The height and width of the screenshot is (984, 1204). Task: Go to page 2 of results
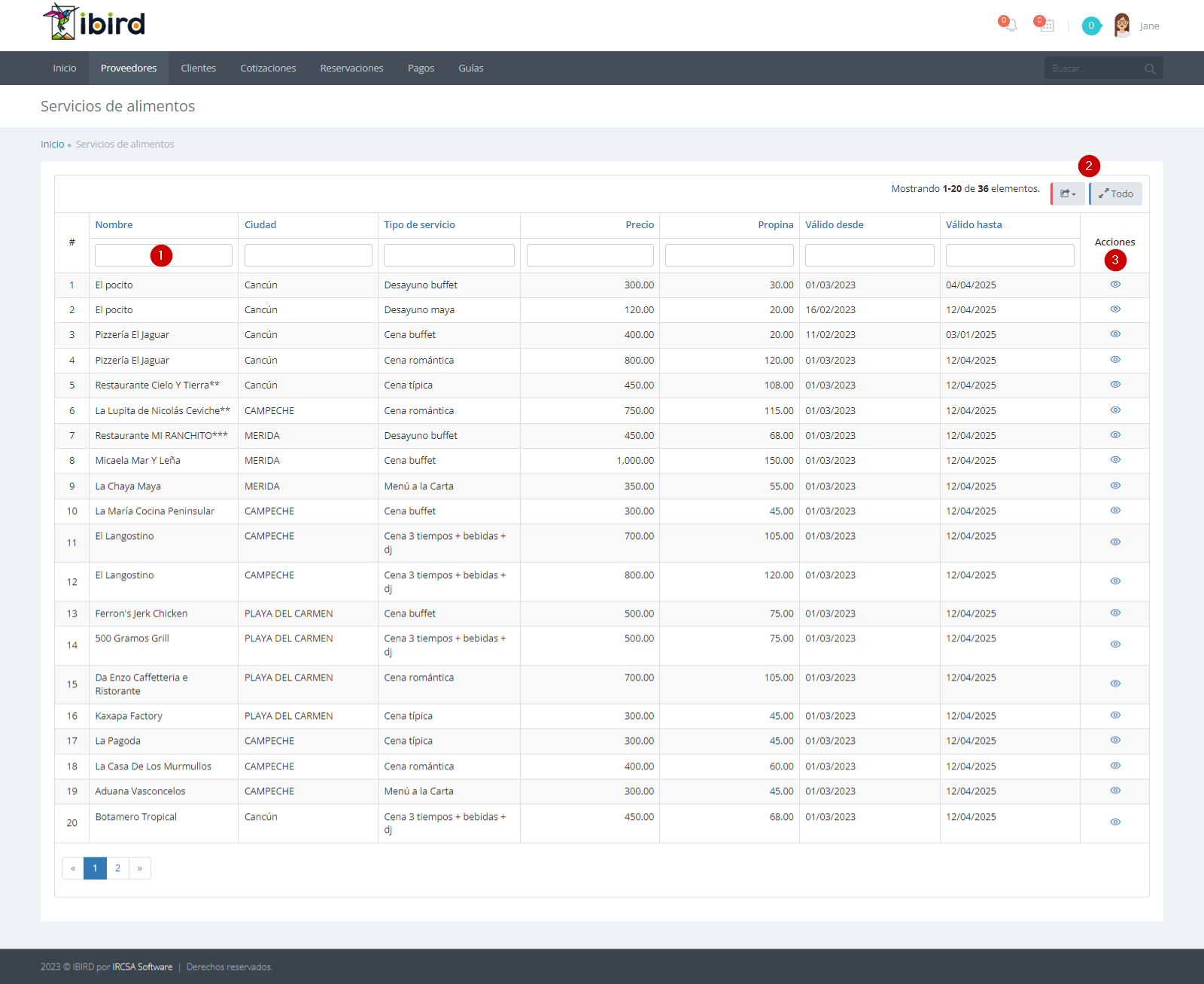117,868
